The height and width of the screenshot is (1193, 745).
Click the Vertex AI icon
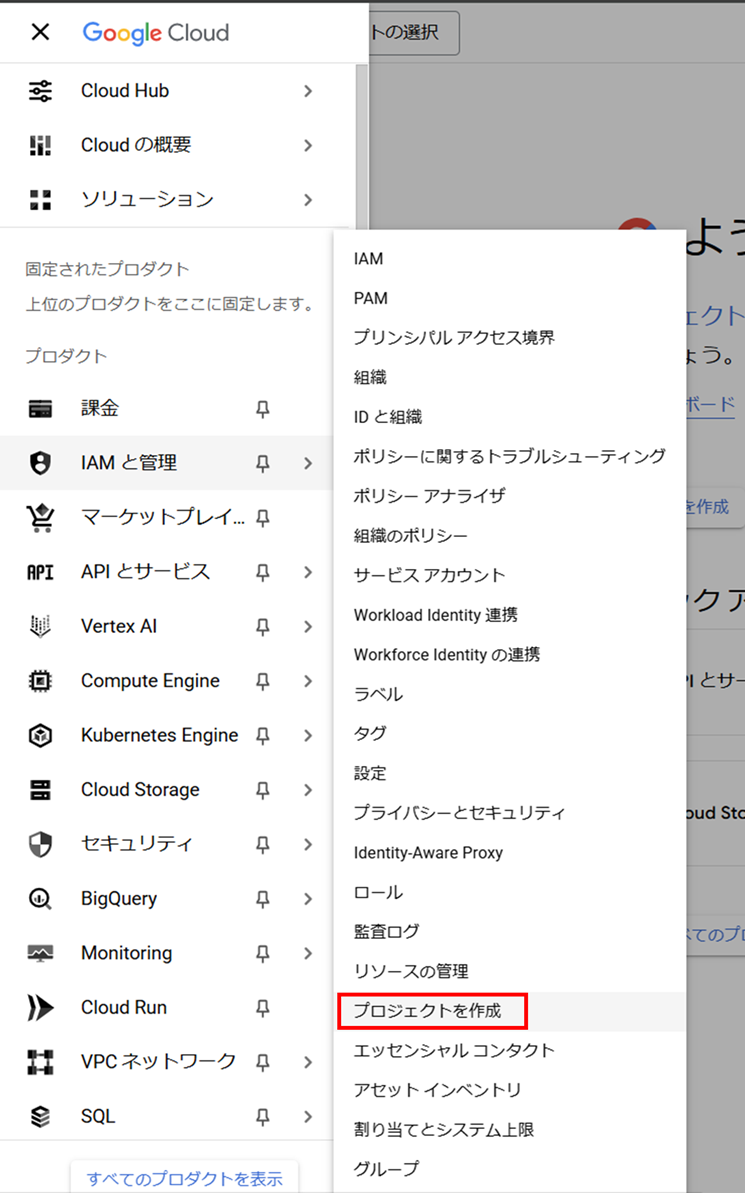40,626
